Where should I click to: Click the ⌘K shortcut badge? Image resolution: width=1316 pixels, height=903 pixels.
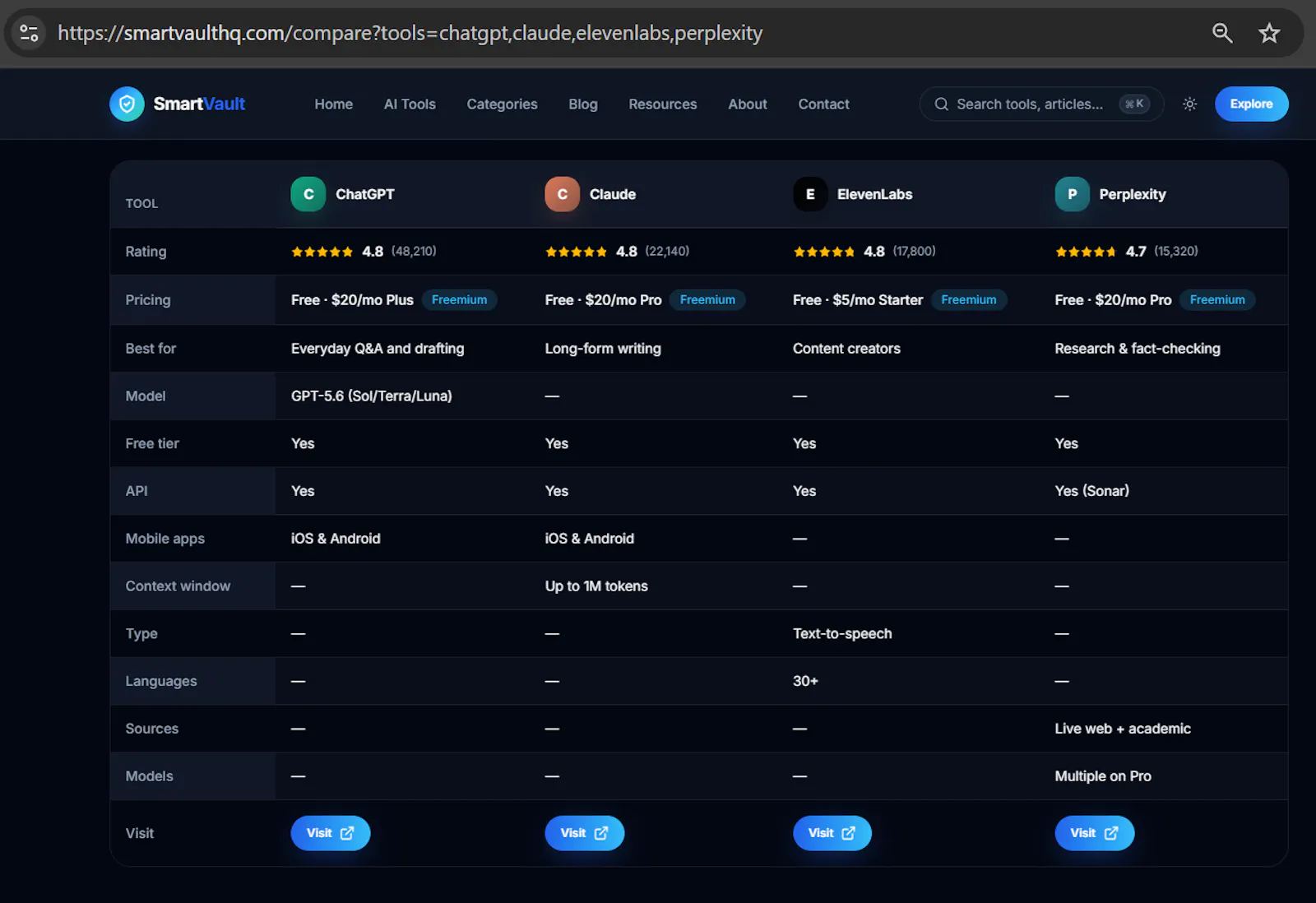(1134, 104)
